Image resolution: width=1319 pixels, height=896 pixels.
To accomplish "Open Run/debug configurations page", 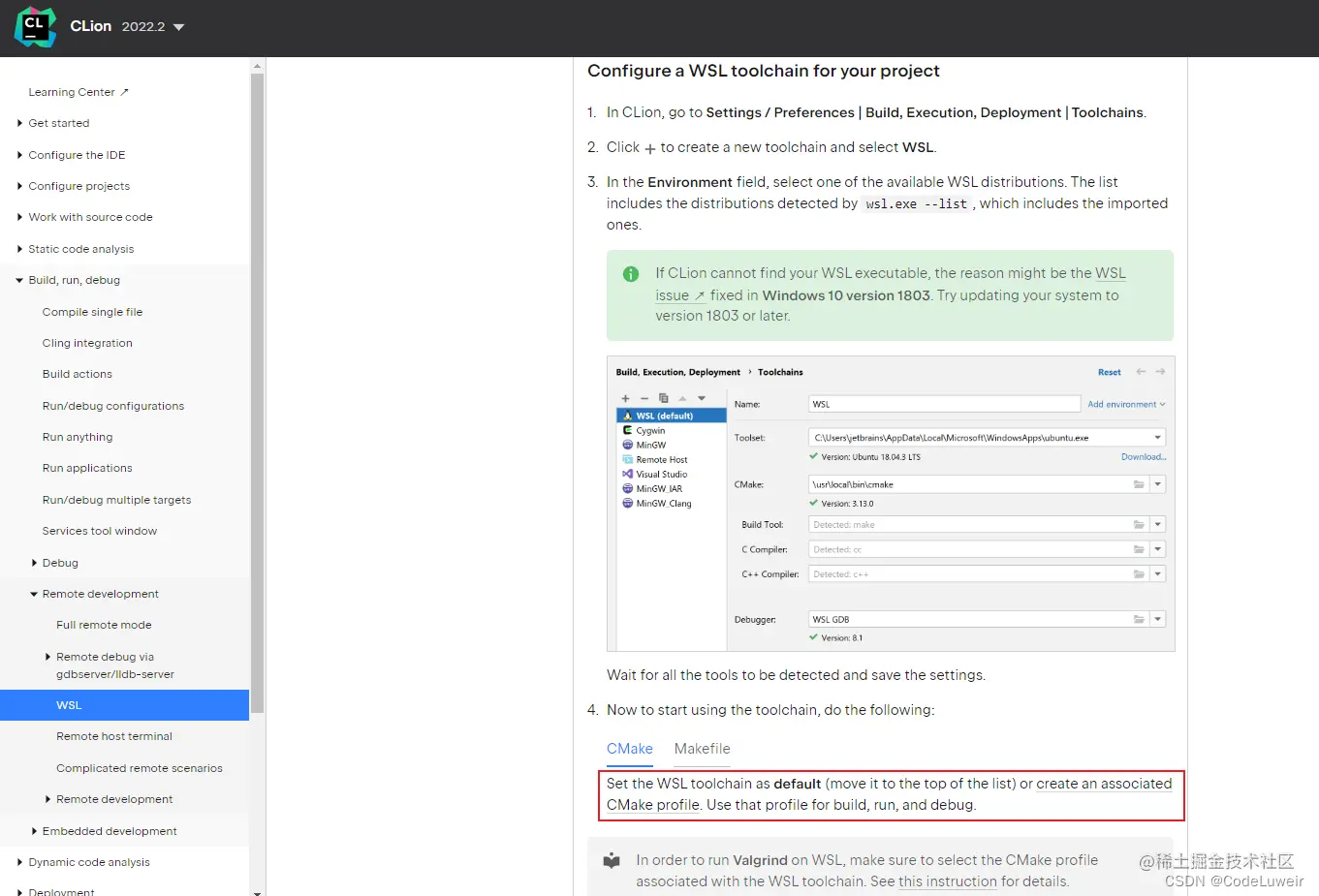I will (112, 406).
